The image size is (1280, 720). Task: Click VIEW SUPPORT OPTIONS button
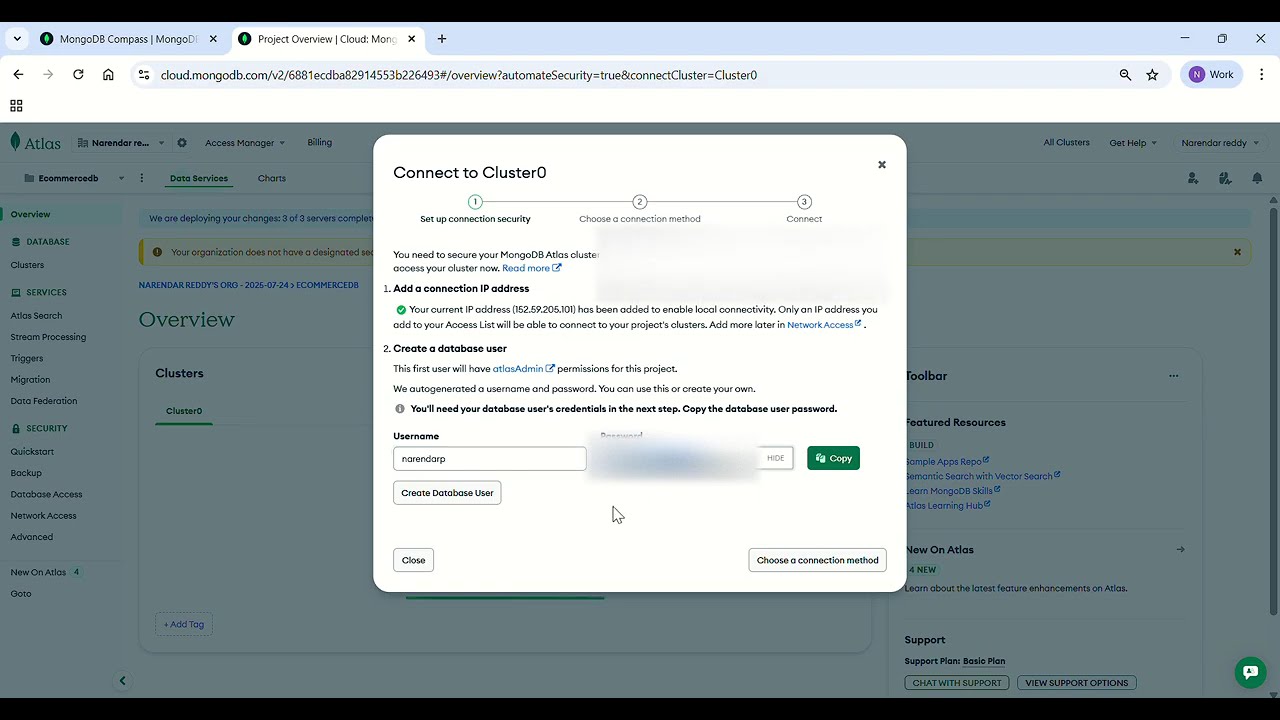[x=1076, y=683]
